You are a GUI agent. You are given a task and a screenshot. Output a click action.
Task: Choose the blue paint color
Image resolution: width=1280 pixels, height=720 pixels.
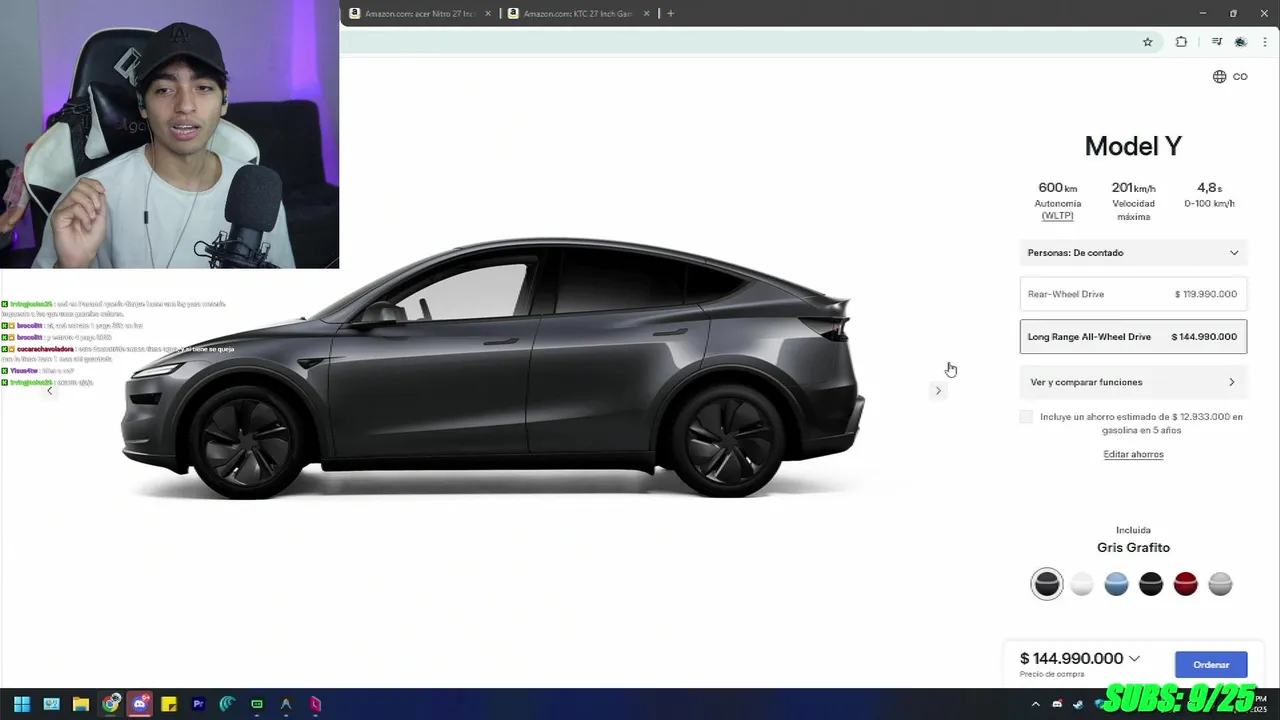[1116, 584]
